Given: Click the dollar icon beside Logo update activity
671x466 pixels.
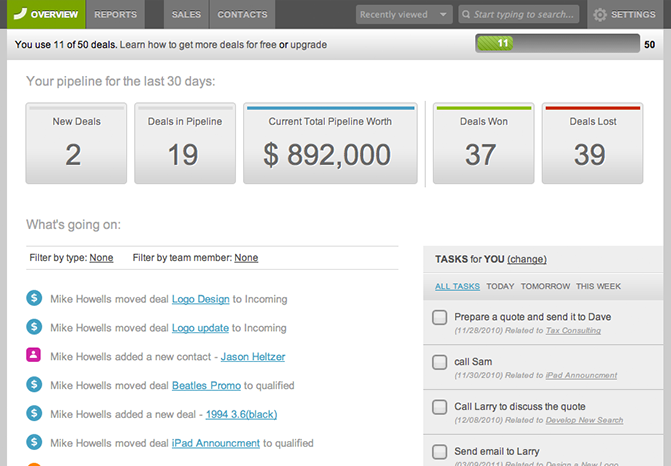Looking at the screenshot, I should coord(34,326).
